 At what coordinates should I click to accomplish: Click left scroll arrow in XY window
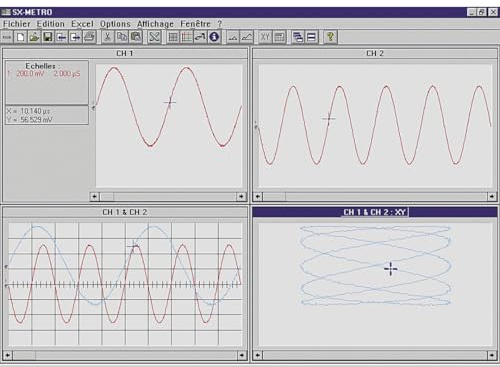(258, 355)
